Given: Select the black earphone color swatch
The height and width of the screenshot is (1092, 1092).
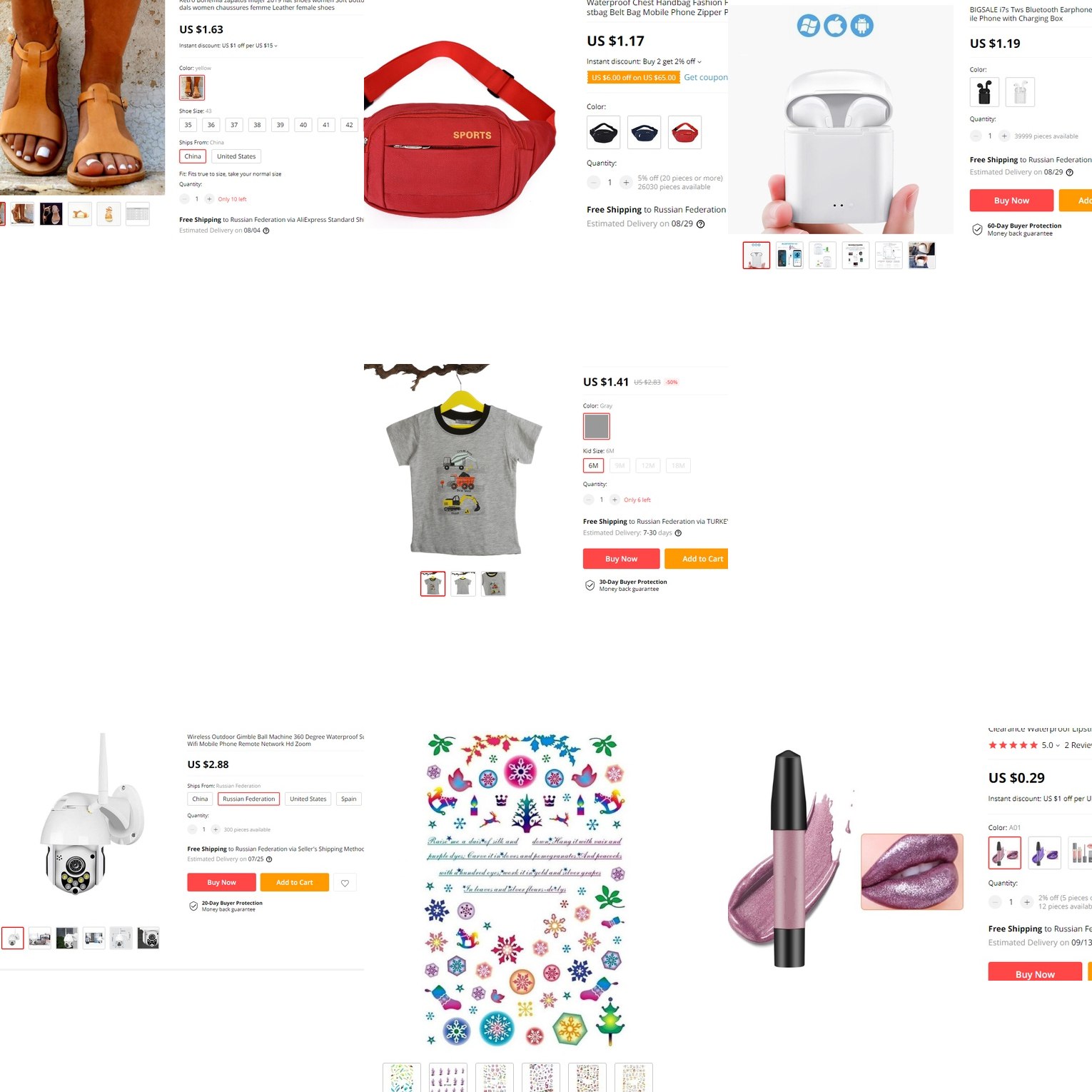Looking at the screenshot, I should (x=984, y=92).
